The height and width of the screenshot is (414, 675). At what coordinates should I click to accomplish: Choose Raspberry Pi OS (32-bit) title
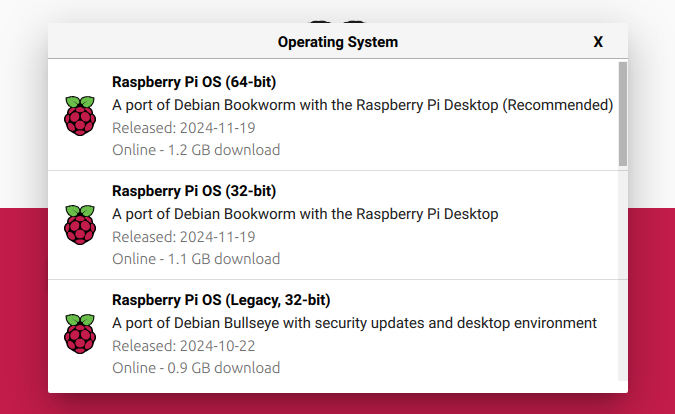(x=194, y=191)
